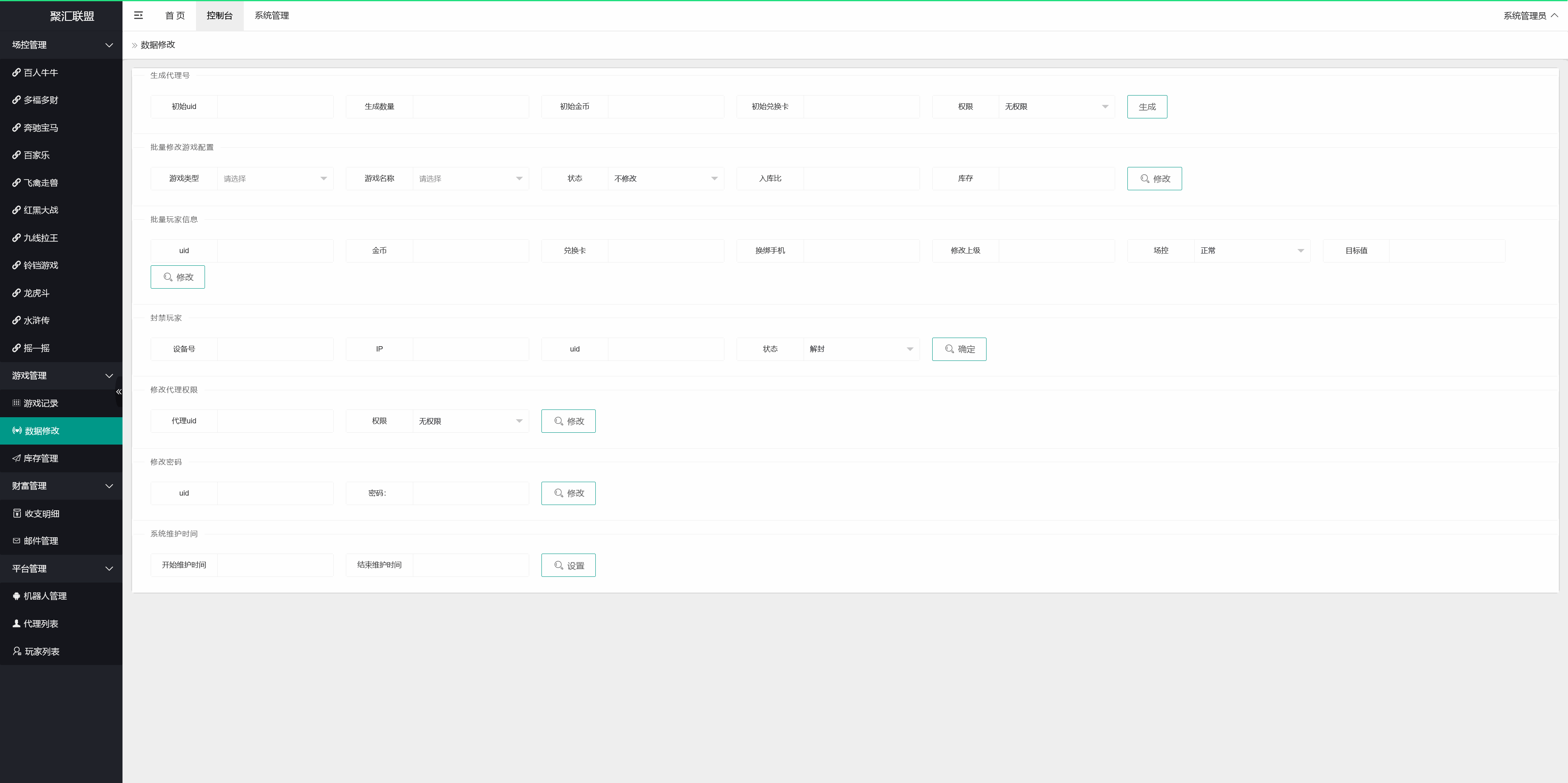Click the 初始uid input field
The height and width of the screenshot is (783, 1568).
coord(275,107)
